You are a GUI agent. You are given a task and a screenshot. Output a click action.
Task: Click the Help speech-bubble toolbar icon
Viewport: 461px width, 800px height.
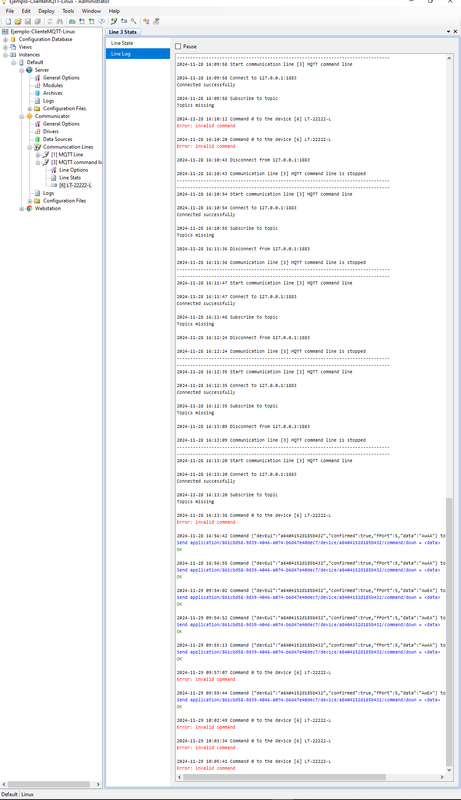101,21
